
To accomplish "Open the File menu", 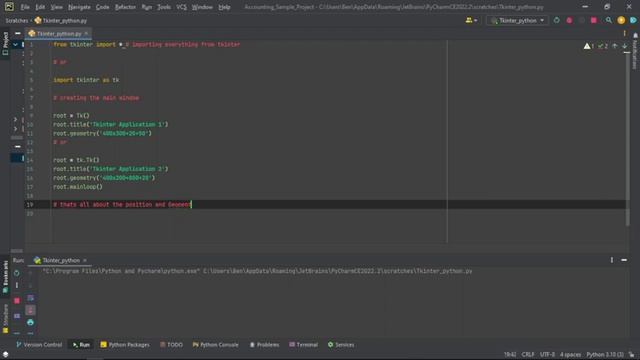I will pos(25,7).
